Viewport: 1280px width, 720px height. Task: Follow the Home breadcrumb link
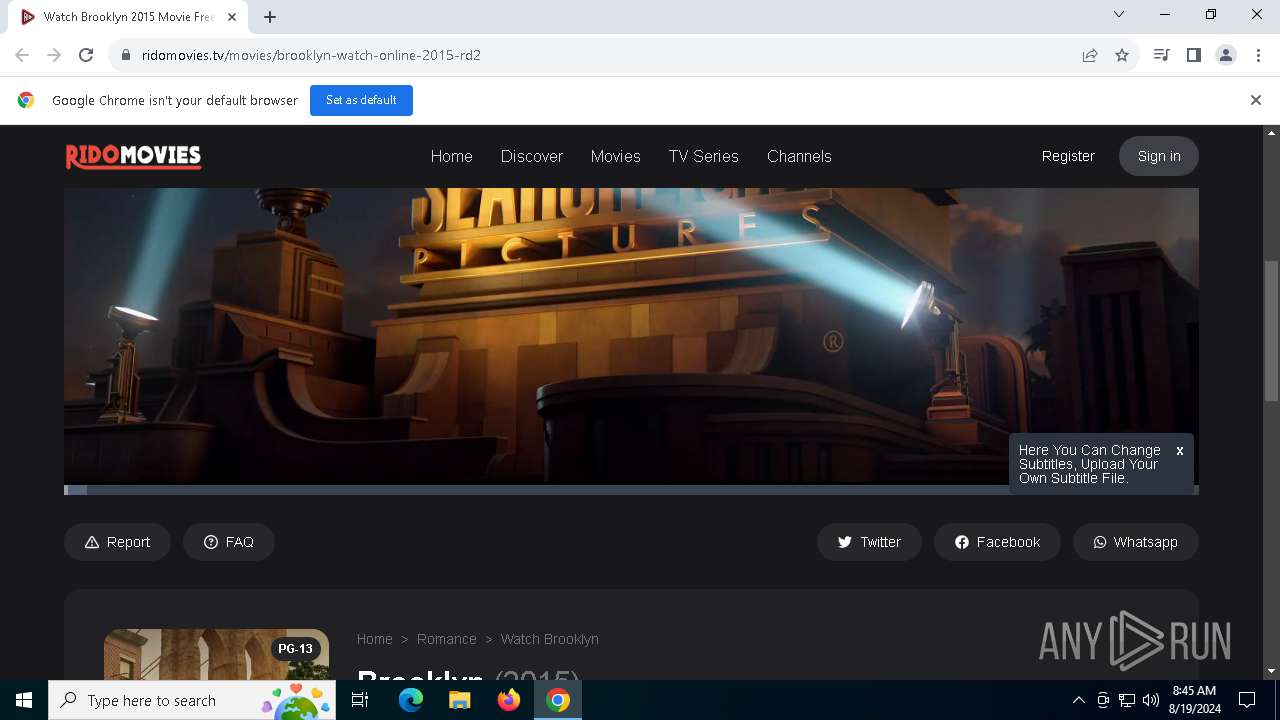(374, 639)
